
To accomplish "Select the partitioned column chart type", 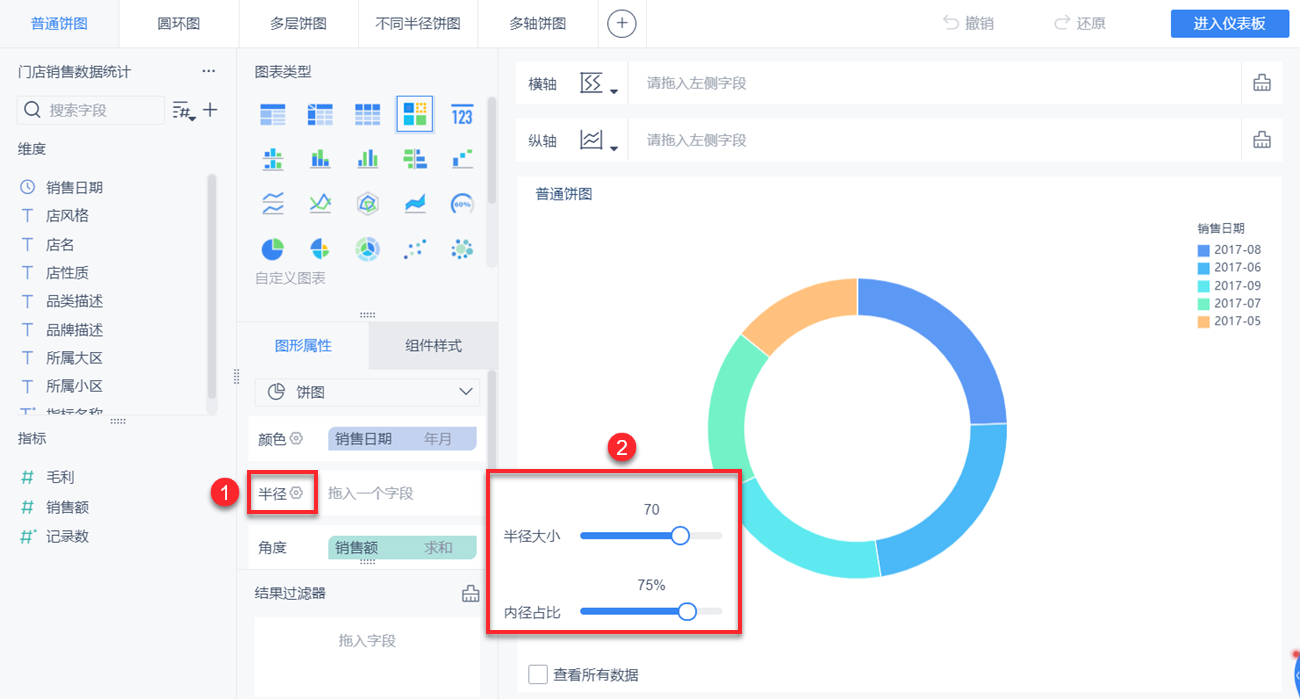I will point(272,158).
